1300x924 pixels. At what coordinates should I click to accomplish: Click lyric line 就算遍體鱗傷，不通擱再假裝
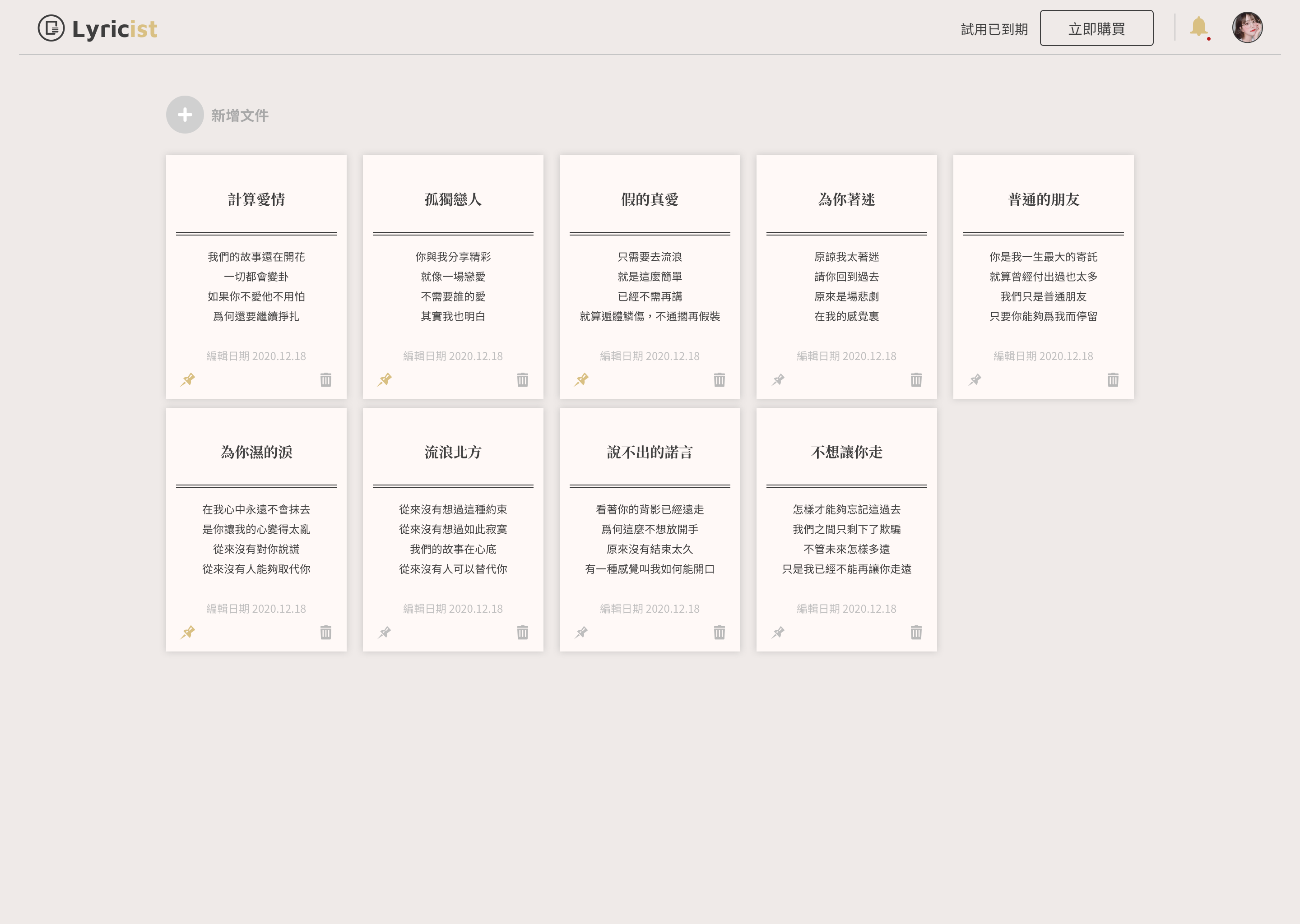tap(650, 316)
